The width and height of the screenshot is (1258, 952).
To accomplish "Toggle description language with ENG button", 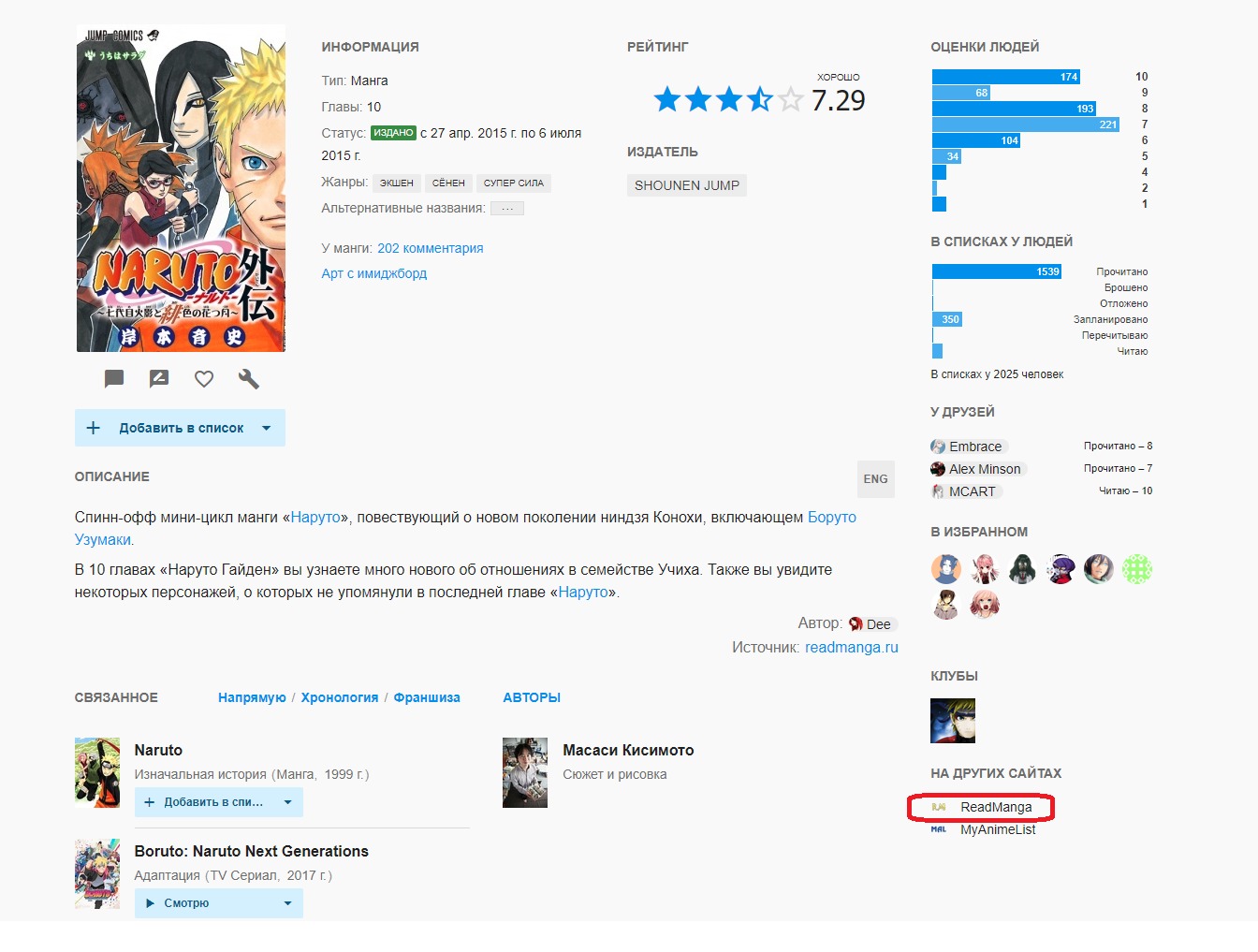I will point(875,479).
